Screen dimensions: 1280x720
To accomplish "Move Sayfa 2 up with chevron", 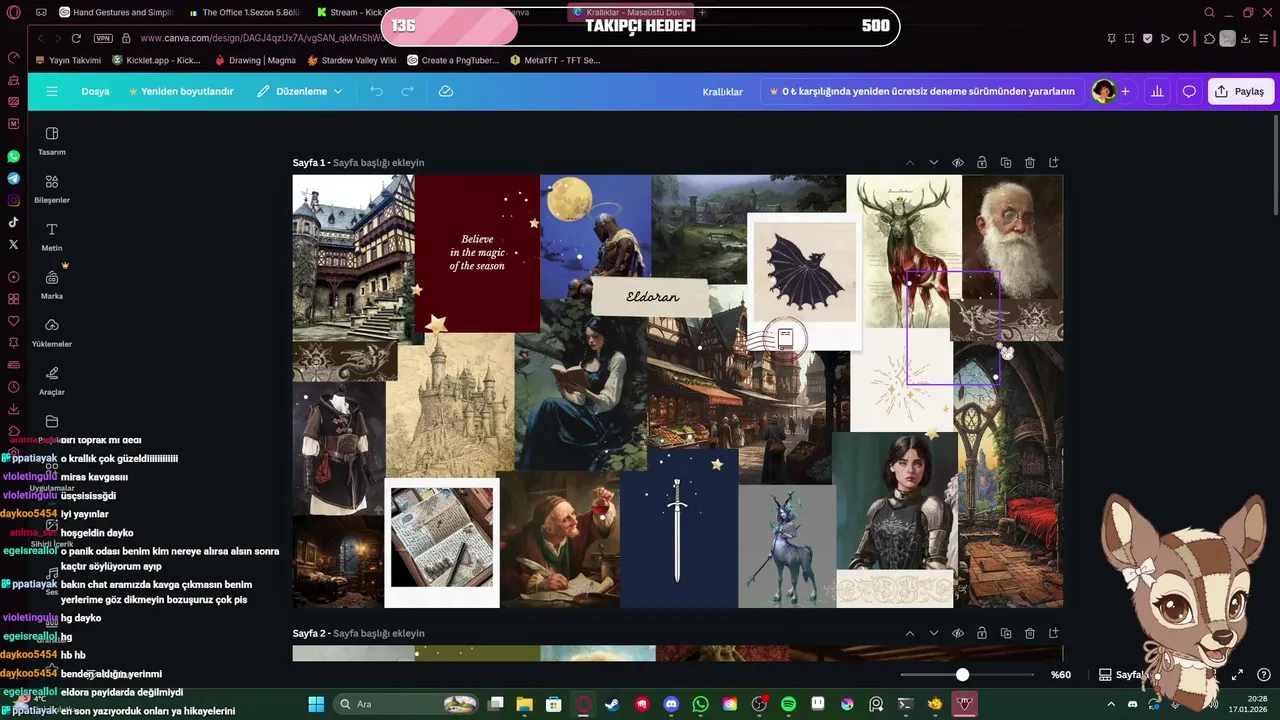I will (x=910, y=633).
